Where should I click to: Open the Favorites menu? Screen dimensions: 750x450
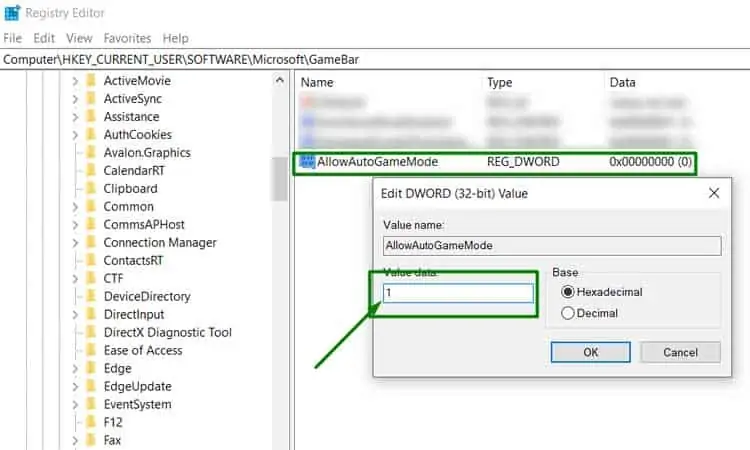(x=127, y=38)
